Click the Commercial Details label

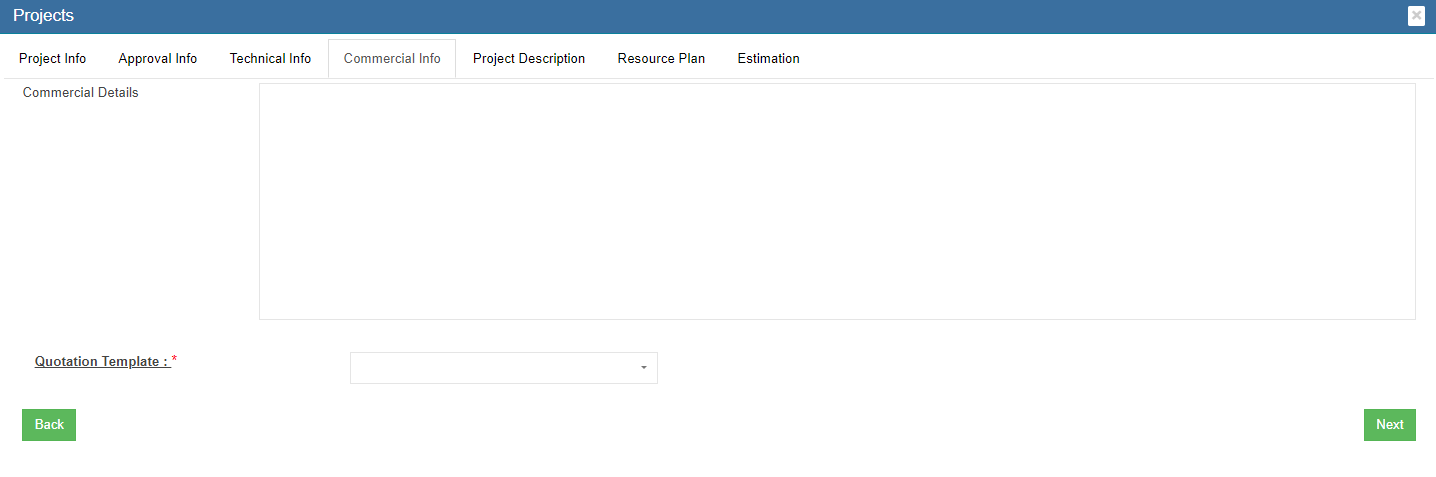point(80,93)
